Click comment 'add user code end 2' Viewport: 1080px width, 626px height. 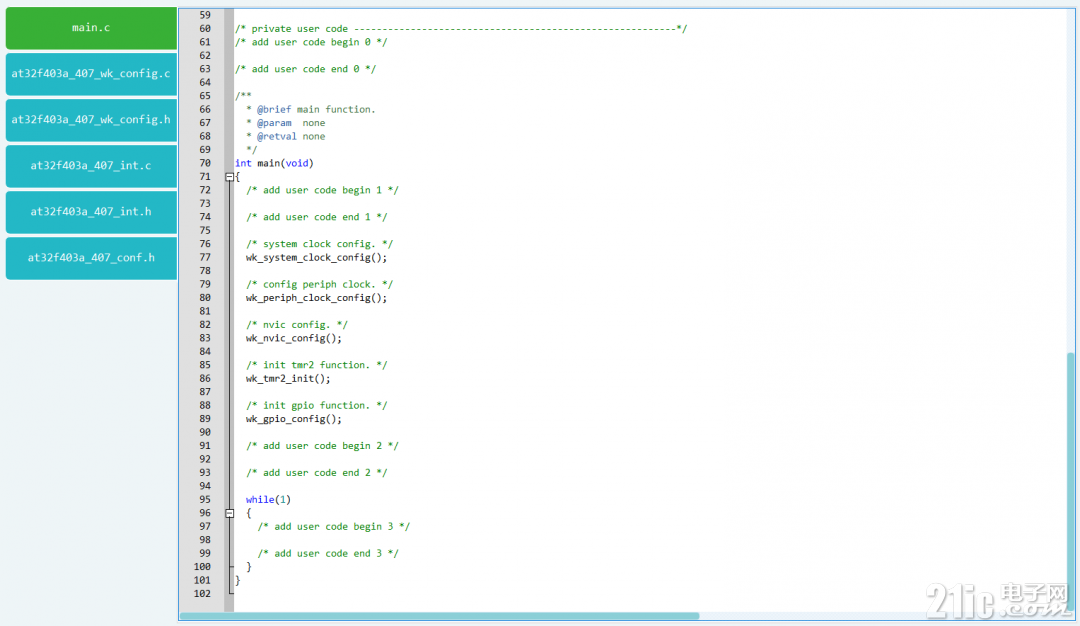click(317, 473)
